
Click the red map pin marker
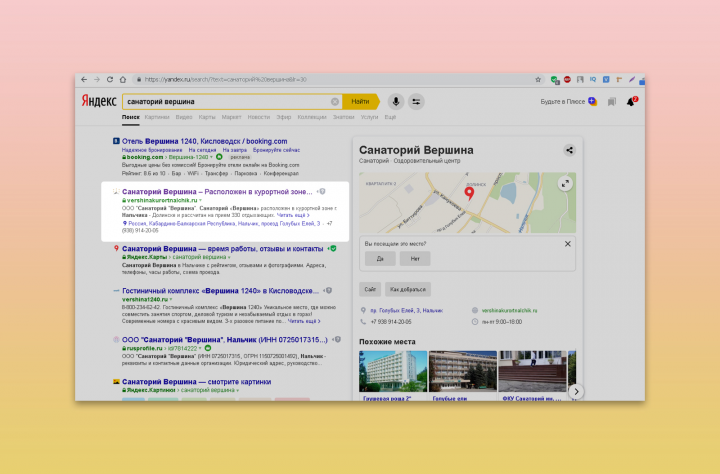pyautogui.click(x=469, y=193)
